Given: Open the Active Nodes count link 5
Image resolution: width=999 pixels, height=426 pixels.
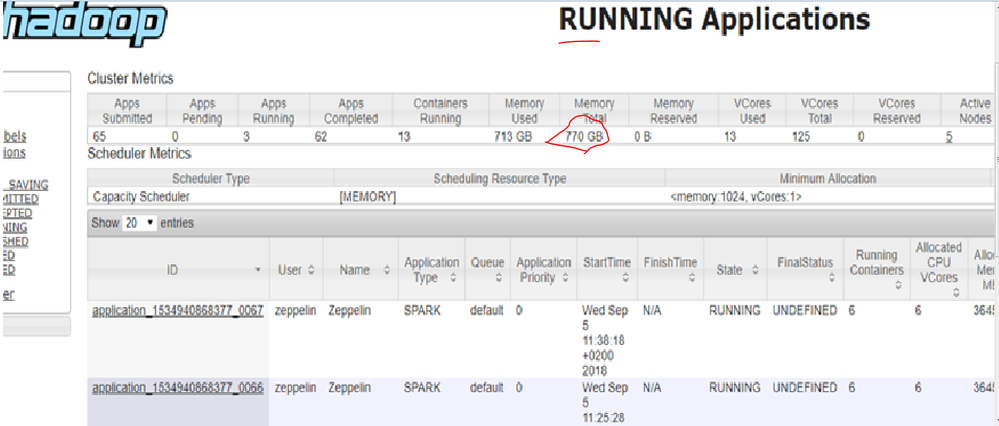Looking at the screenshot, I should pos(949,136).
